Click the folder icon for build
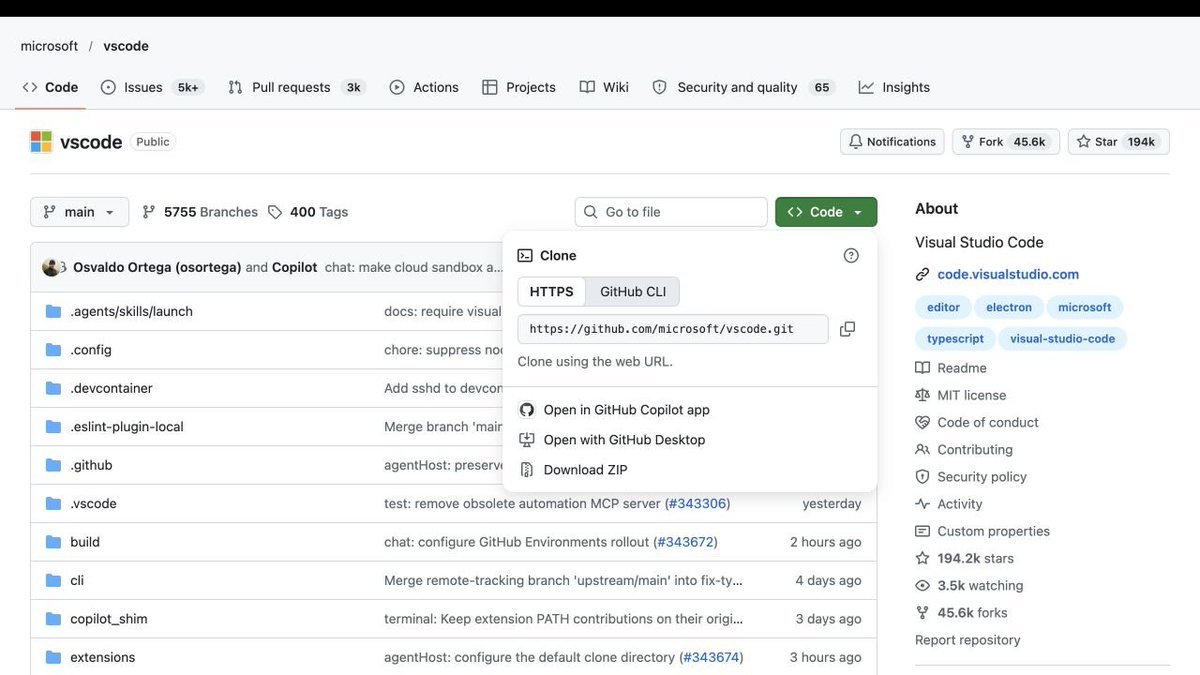The image size is (1200, 675). point(54,542)
